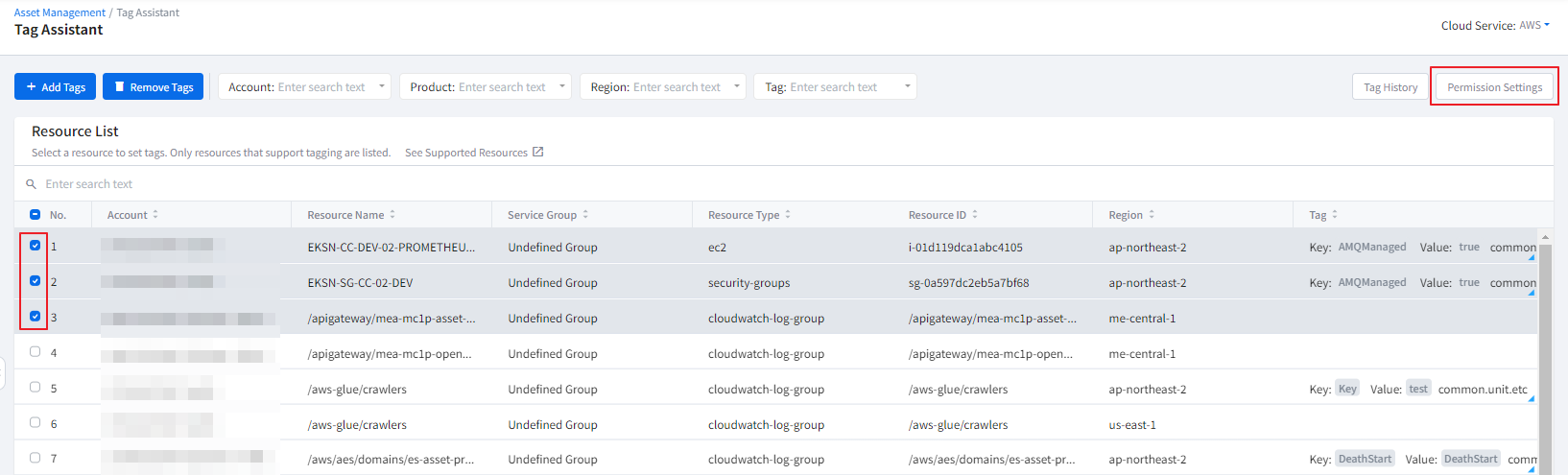Sort the Service Group column
The height and width of the screenshot is (475, 1568).
(x=585, y=215)
